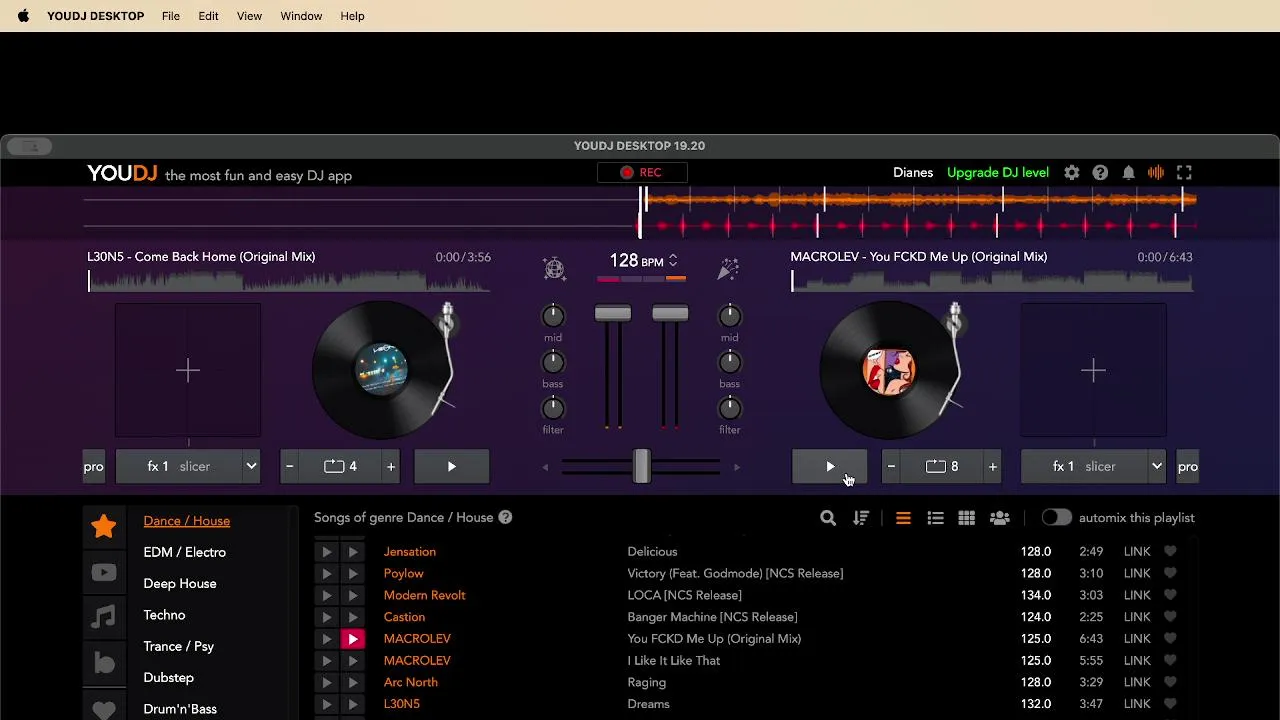Open the Apple menu
The width and height of the screenshot is (1280, 720).
(x=23, y=16)
